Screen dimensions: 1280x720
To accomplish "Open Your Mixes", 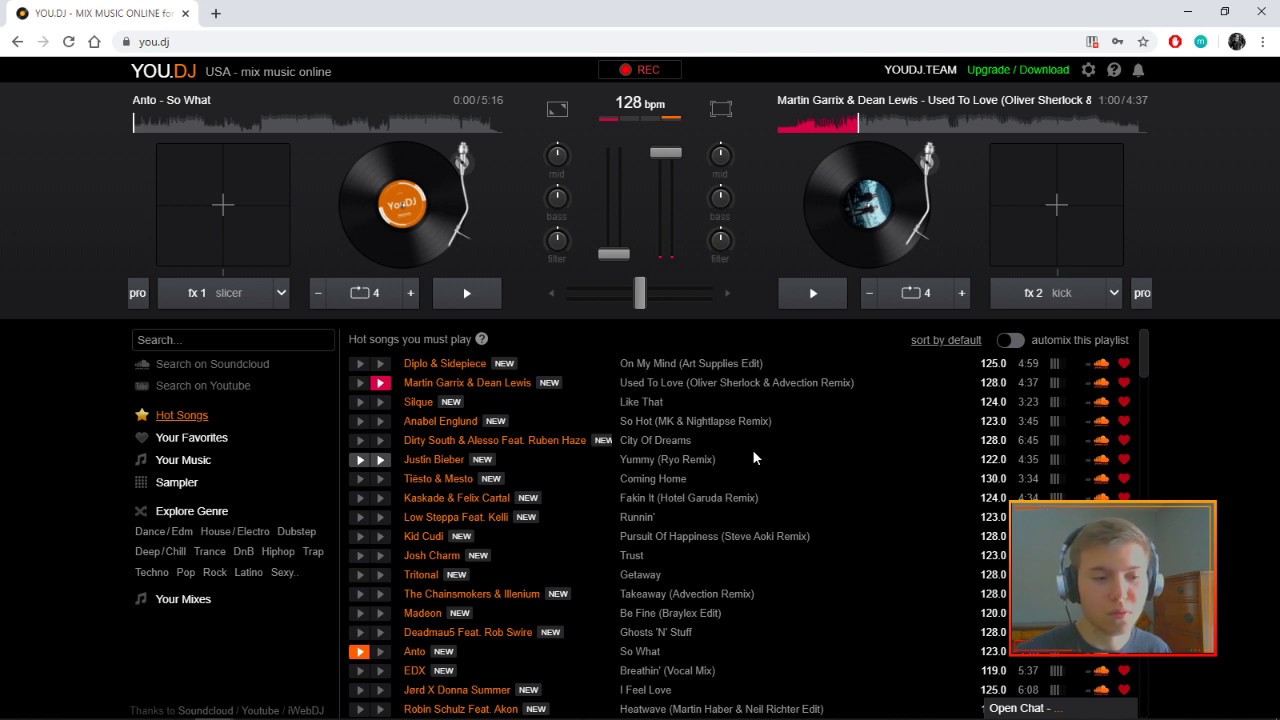I will click(x=183, y=599).
